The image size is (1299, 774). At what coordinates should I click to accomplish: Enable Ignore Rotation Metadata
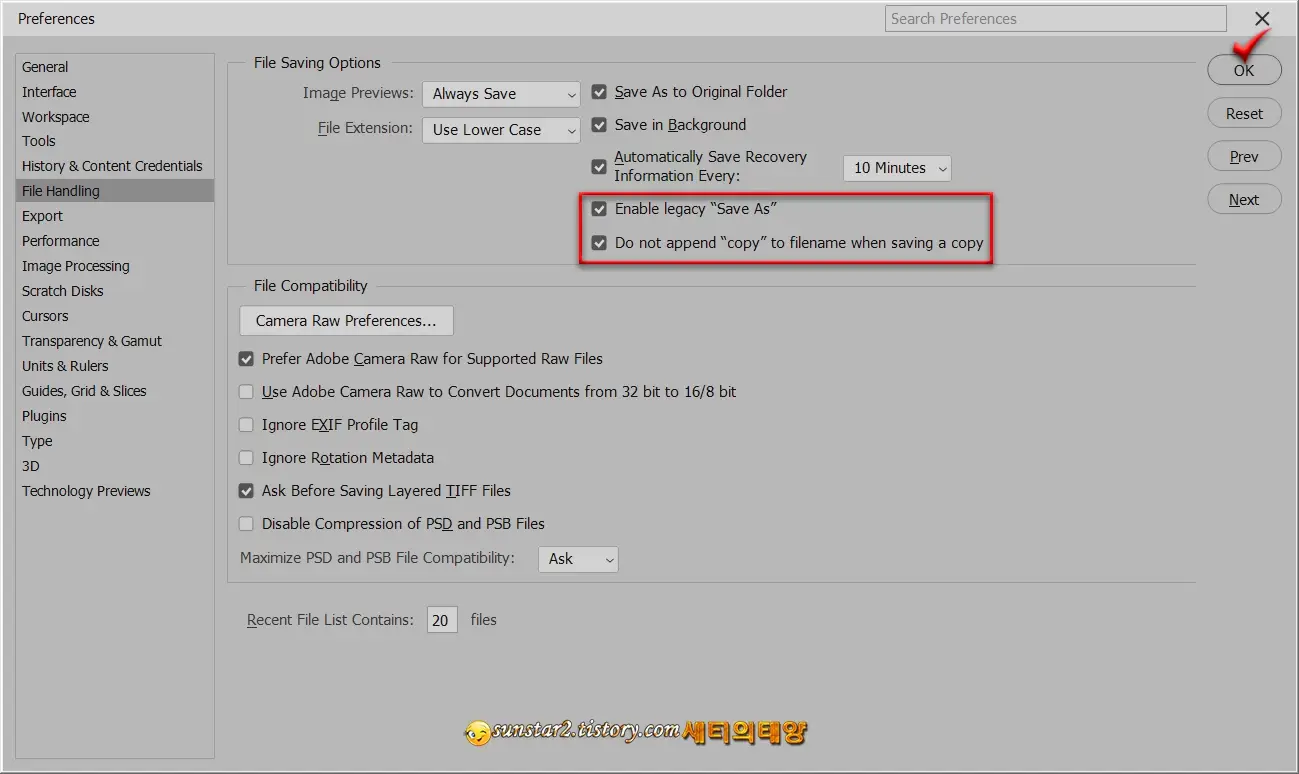246,458
